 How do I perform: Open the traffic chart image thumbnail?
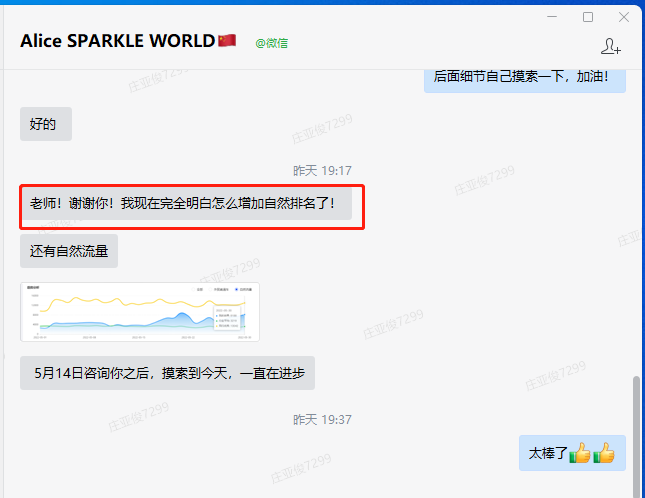pos(140,312)
